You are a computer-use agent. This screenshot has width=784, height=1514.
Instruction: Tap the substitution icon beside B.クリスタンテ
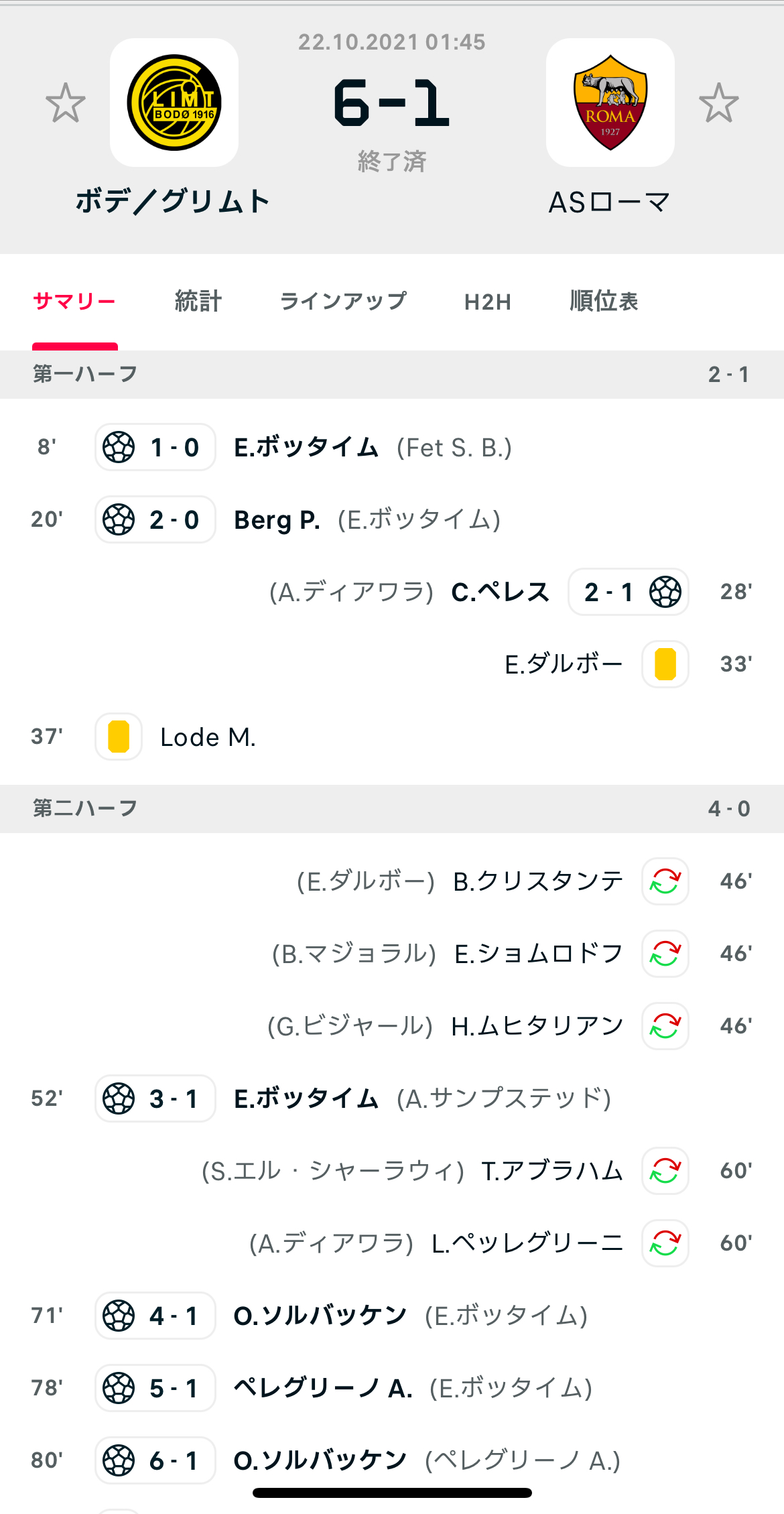665,881
